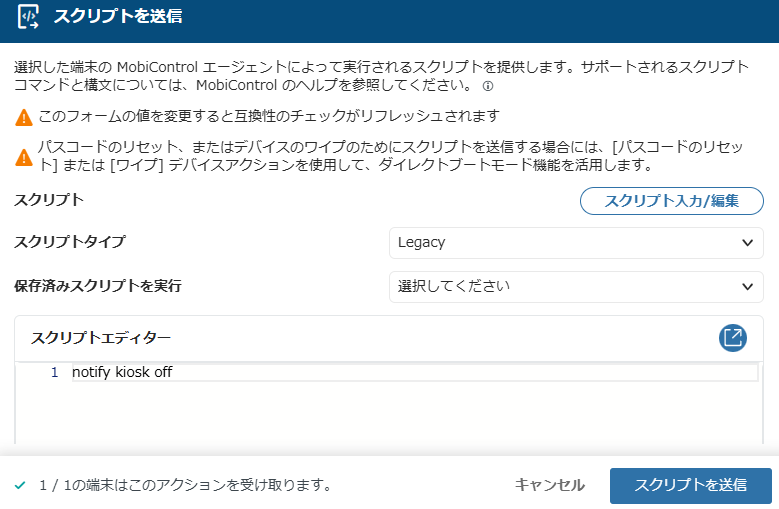Send script with スクリプトを送信 button
The image size is (779, 509).
691,485
